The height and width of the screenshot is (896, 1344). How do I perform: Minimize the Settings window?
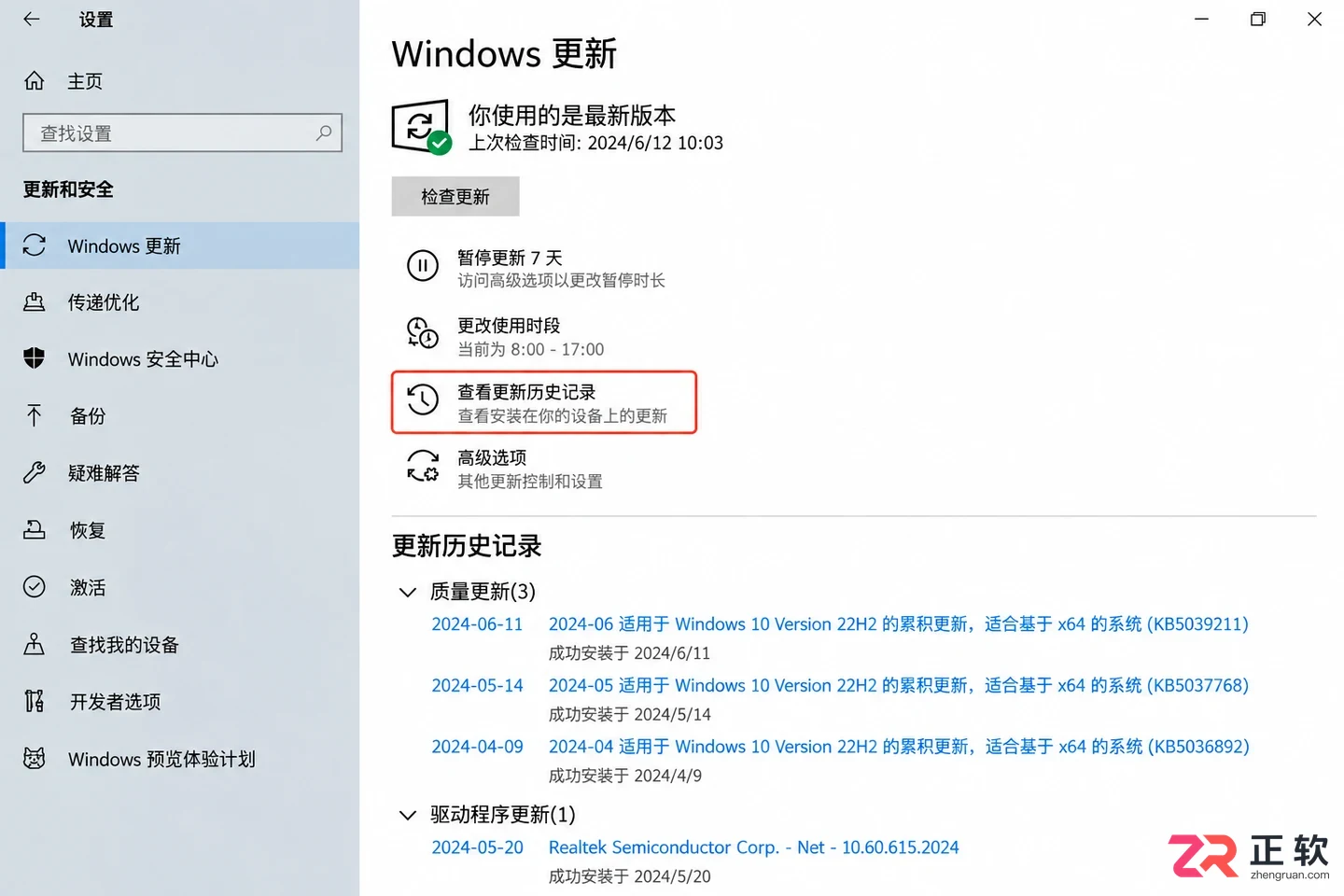point(1201,19)
